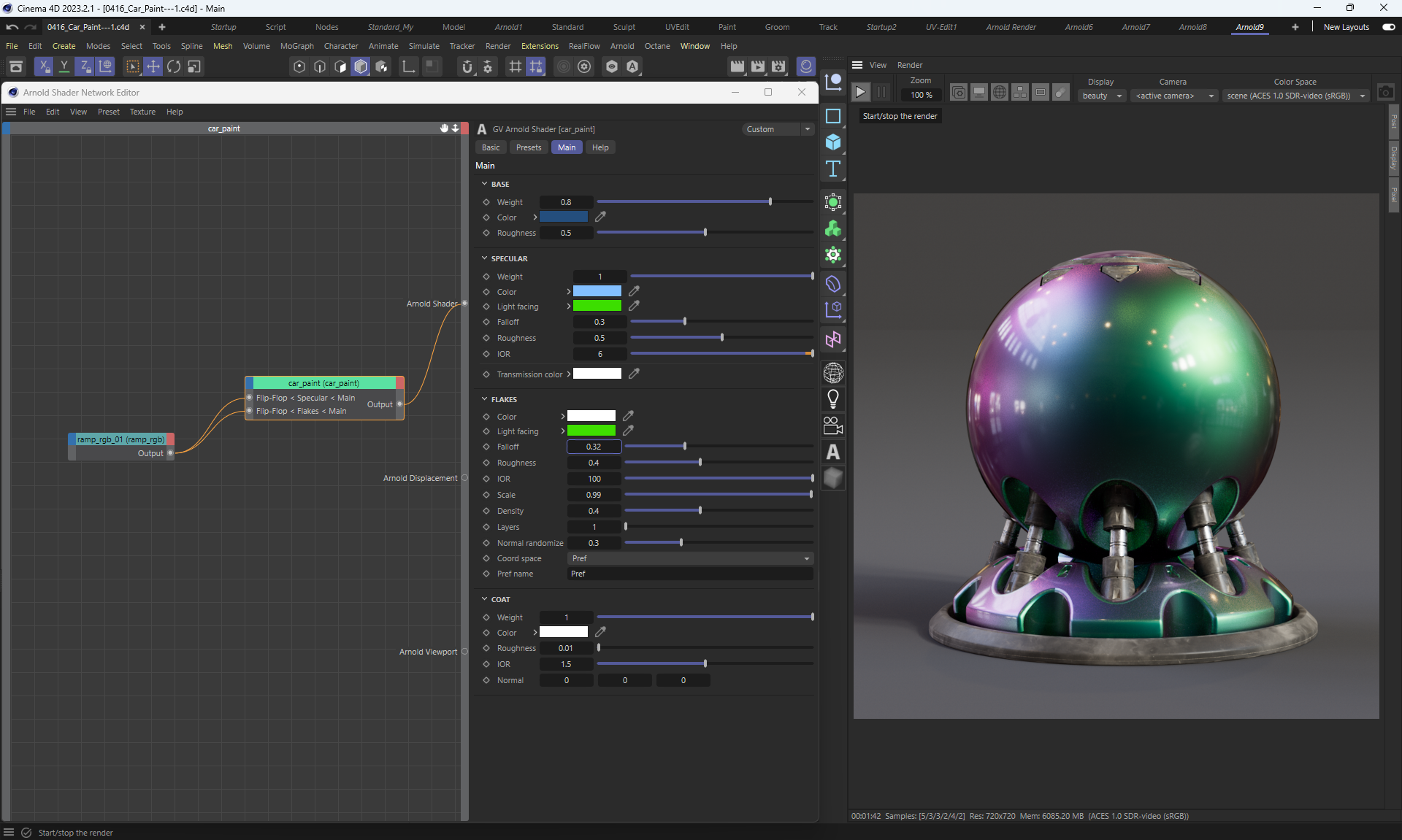Toggle the New Layouts switch
The width and height of the screenshot is (1402, 840).
pyautogui.click(x=1388, y=27)
